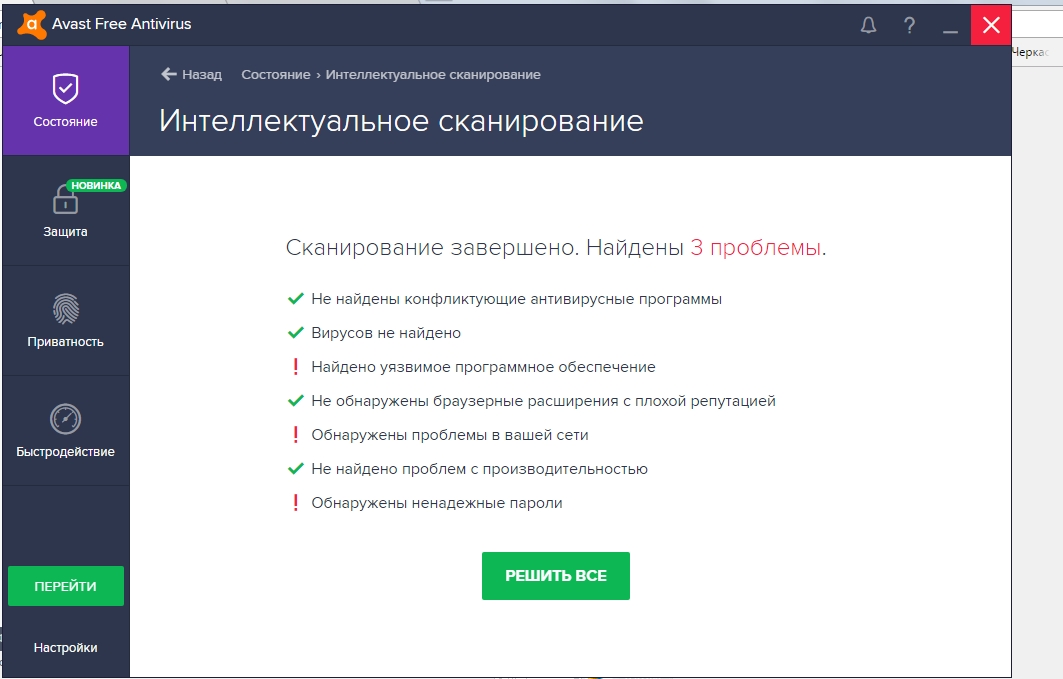Viewport: 1063px width, 679px height.
Task: Click the НОВИНКА badge on Защита
Action: pyautogui.click(x=96, y=185)
